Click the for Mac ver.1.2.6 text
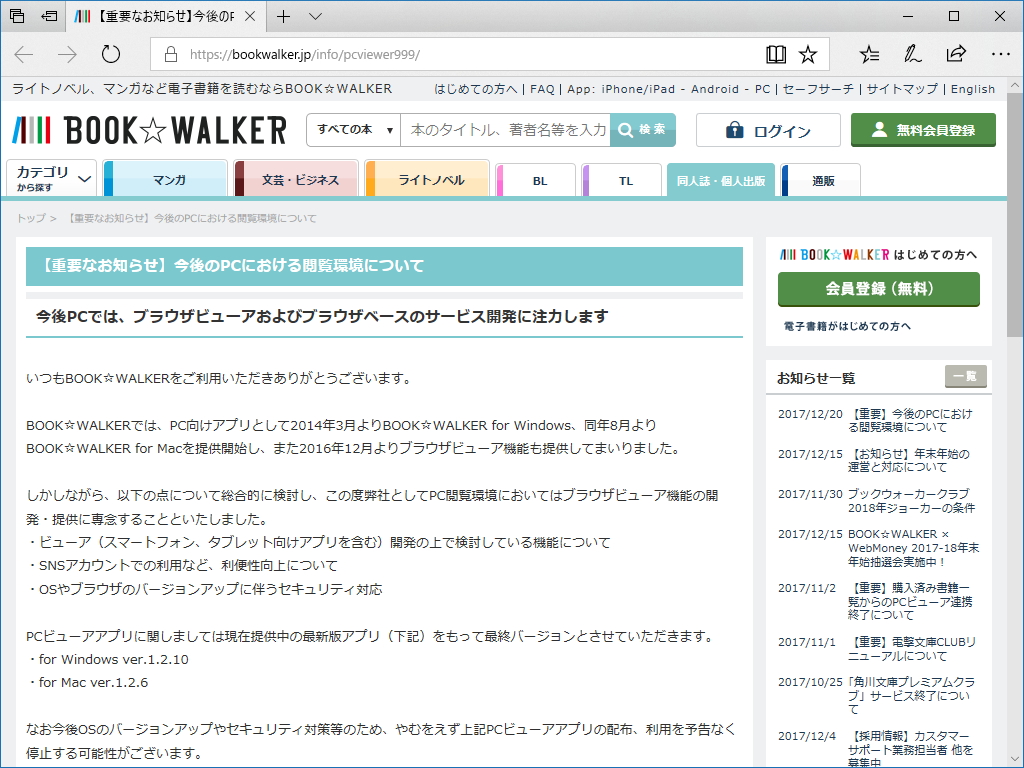This screenshot has width=1024, height=768. pyautogui.click(x=93, y=682)
